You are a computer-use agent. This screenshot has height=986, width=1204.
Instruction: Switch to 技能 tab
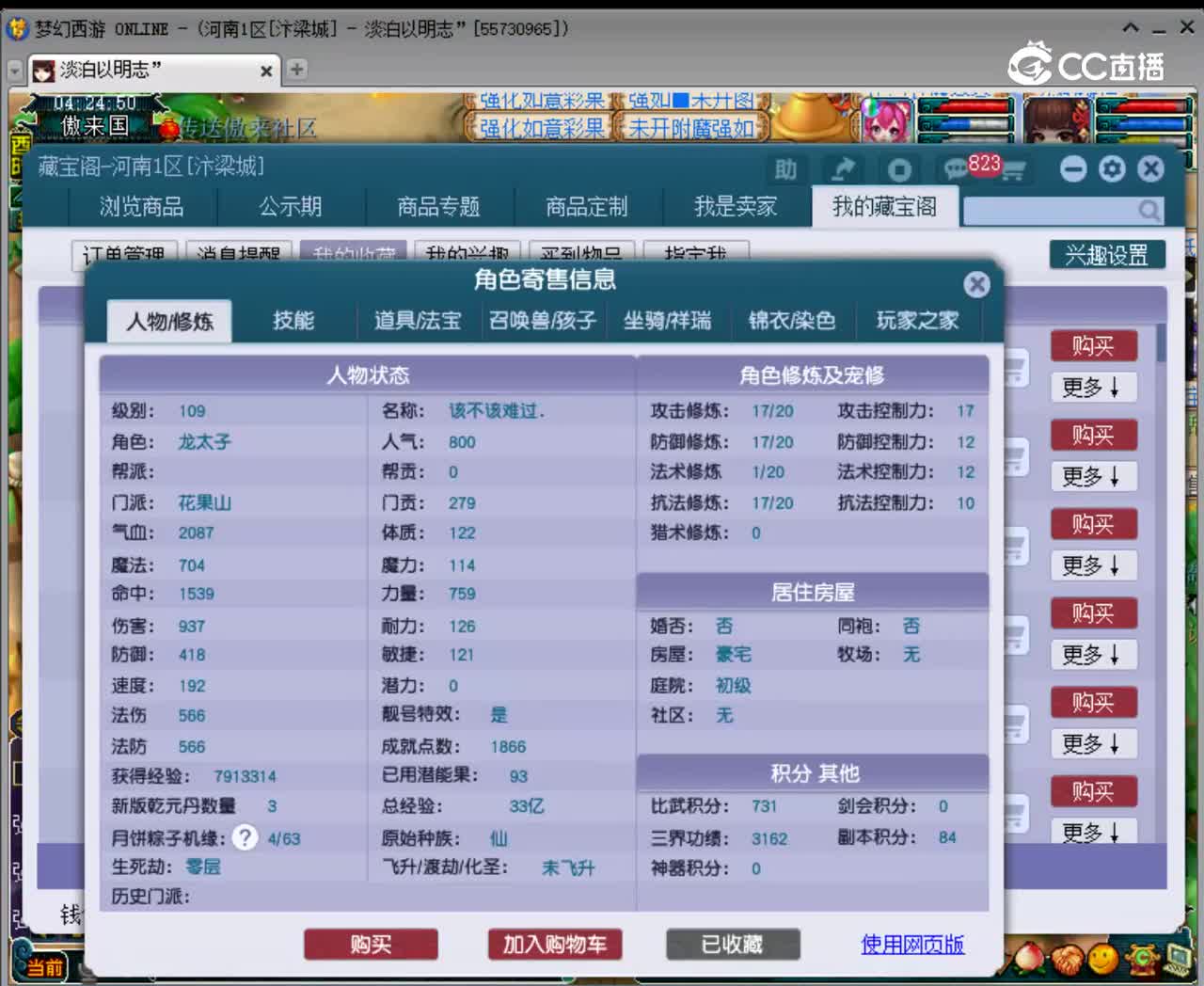pyautogui.click(x=293, y=320)
